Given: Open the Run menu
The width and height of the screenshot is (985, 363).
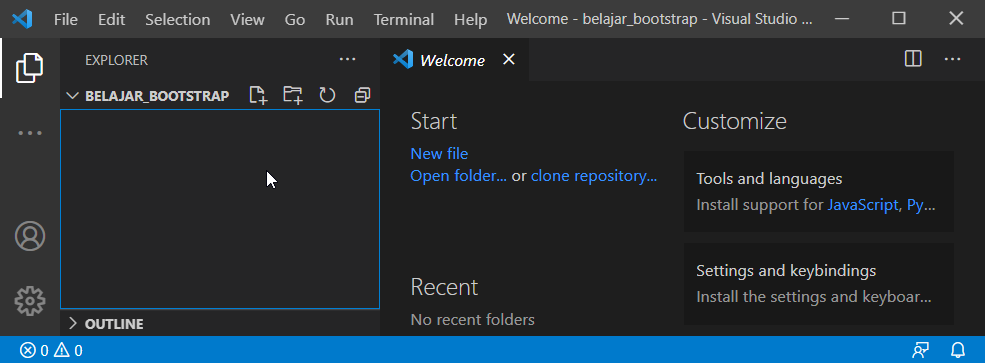Looking at the screenshot, I should (339, 19).
